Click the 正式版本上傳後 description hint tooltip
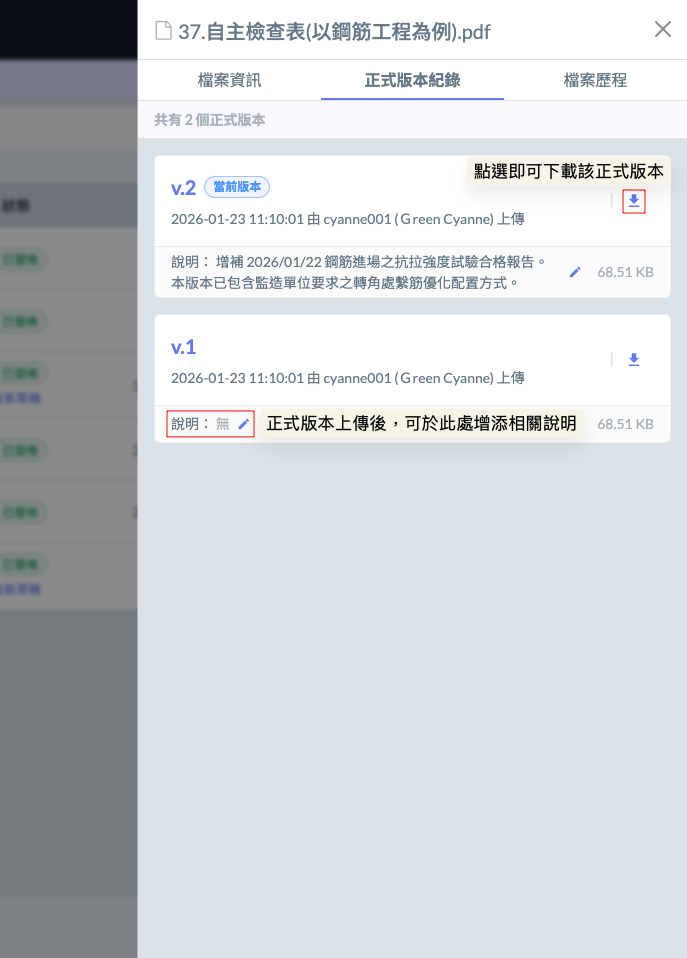The image size is (687, 958). click(x=421, y=424)
